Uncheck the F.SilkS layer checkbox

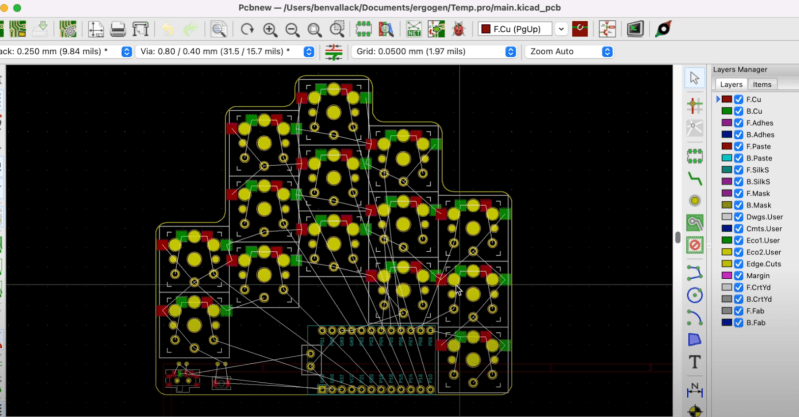pos(739,169)
